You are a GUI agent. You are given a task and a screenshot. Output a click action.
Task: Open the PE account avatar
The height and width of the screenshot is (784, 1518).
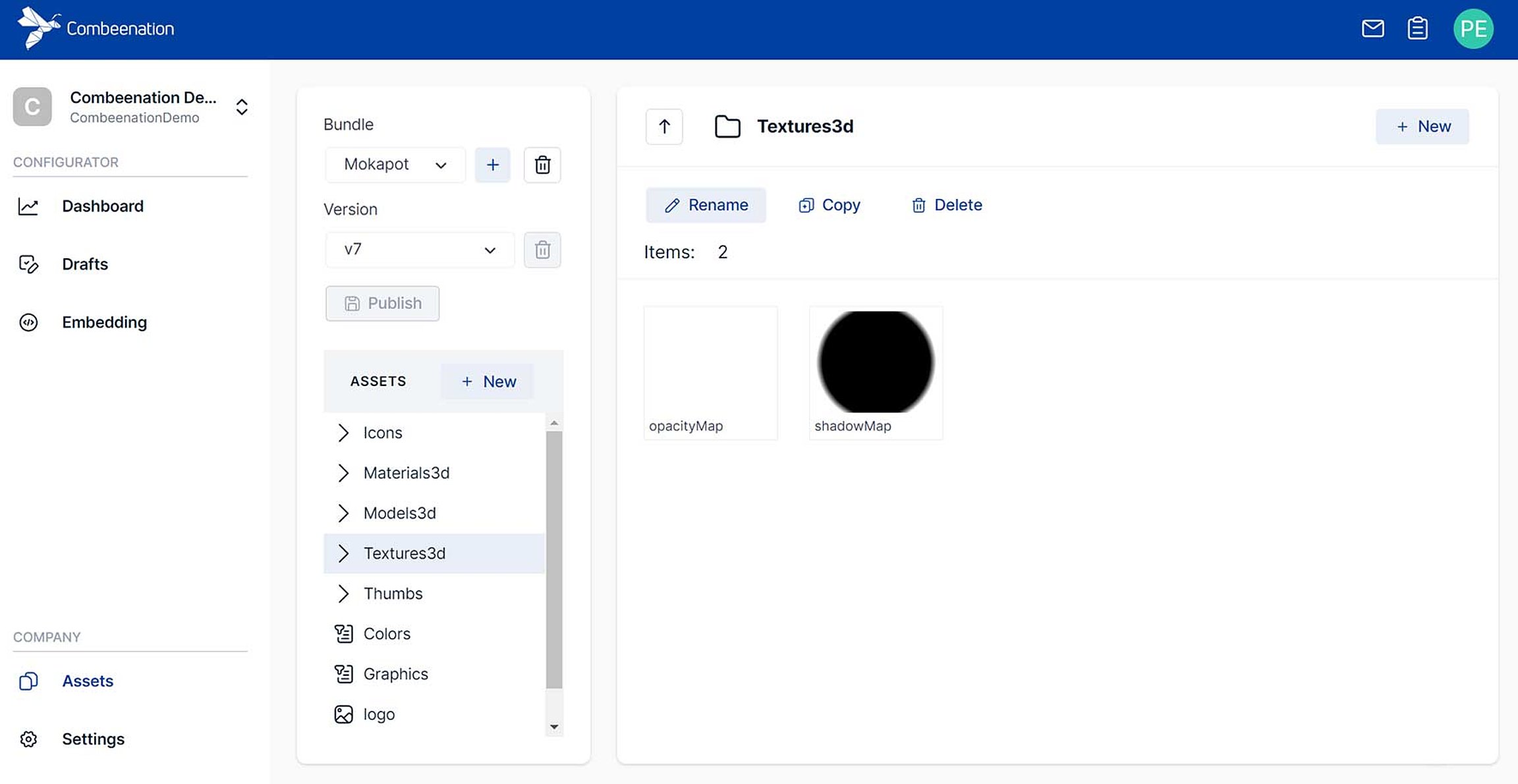(x=1474, y=28)
